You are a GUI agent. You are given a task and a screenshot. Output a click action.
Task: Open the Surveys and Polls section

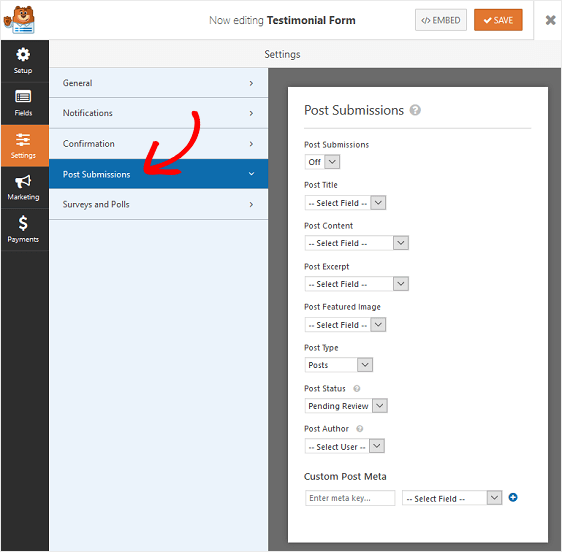pos(158,204)
